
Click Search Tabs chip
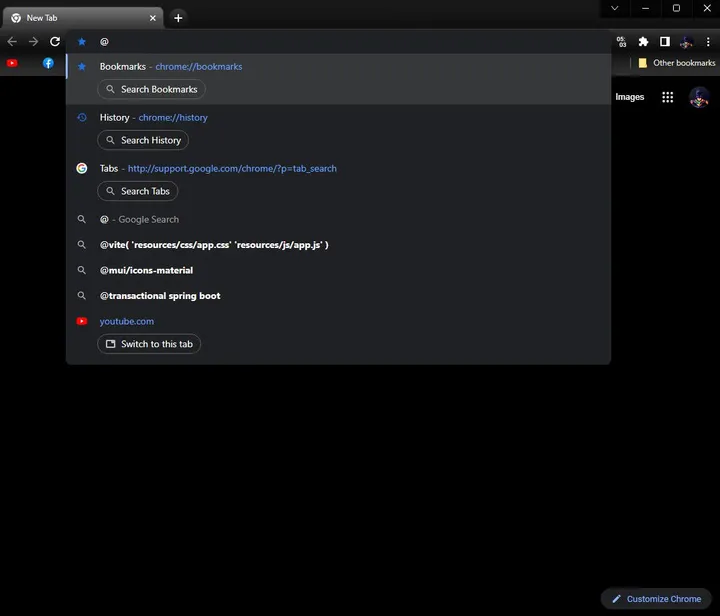coord(137,191)
